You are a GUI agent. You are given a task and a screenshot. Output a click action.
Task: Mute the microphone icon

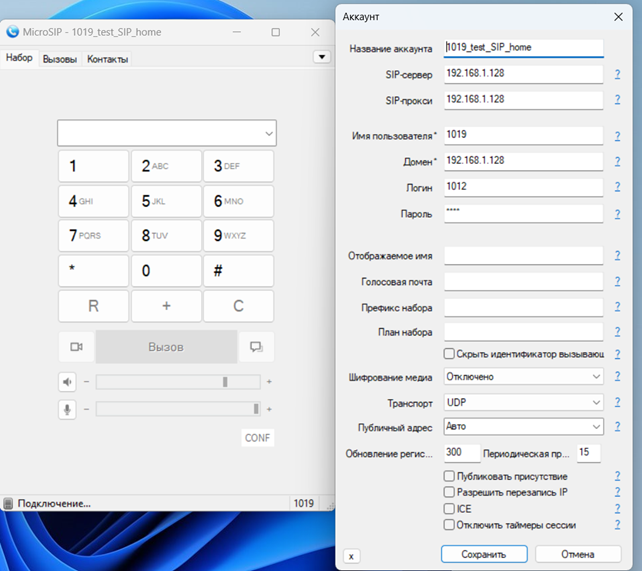(x=67, y=409)
